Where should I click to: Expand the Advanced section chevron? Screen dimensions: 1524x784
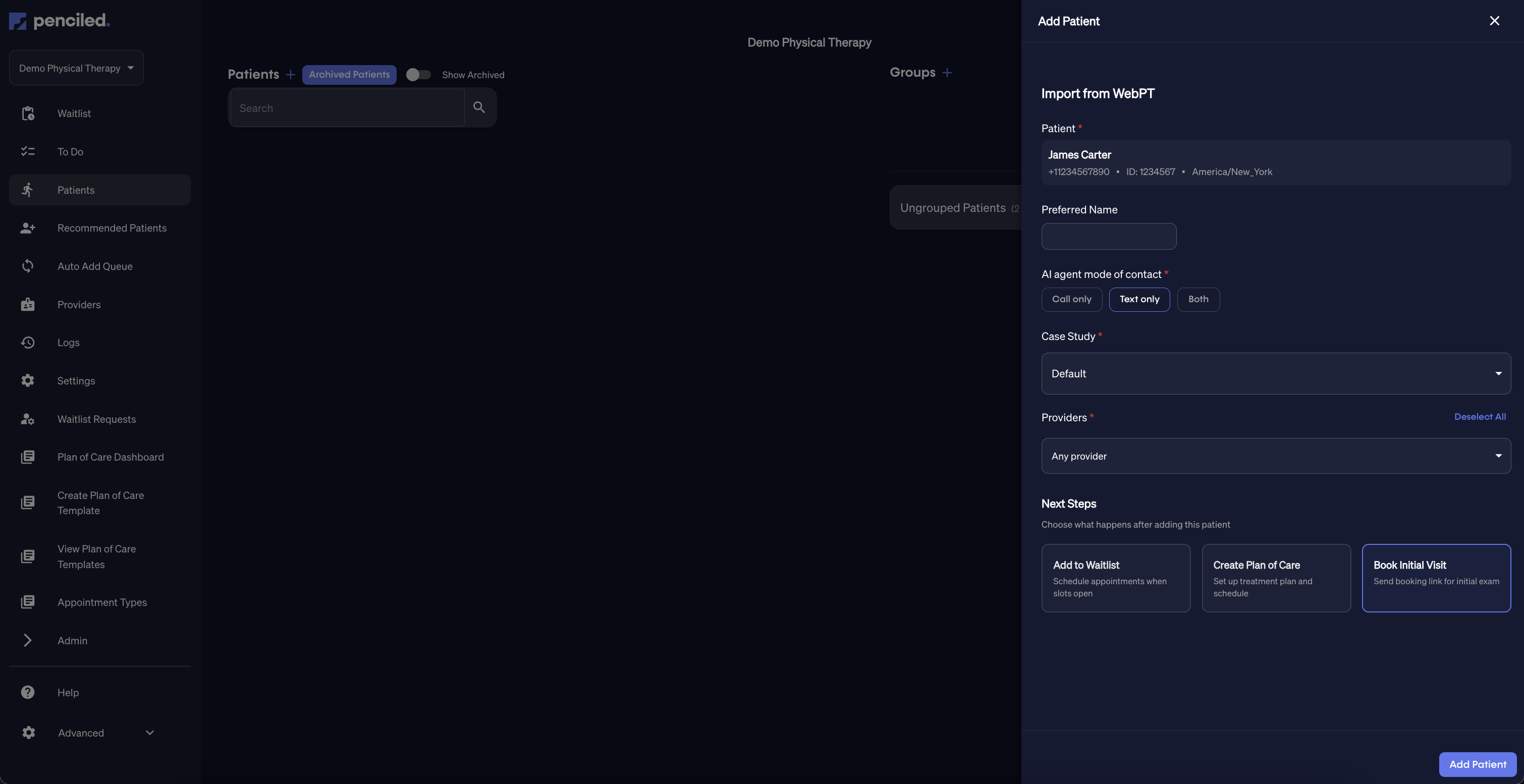point(149,733)
